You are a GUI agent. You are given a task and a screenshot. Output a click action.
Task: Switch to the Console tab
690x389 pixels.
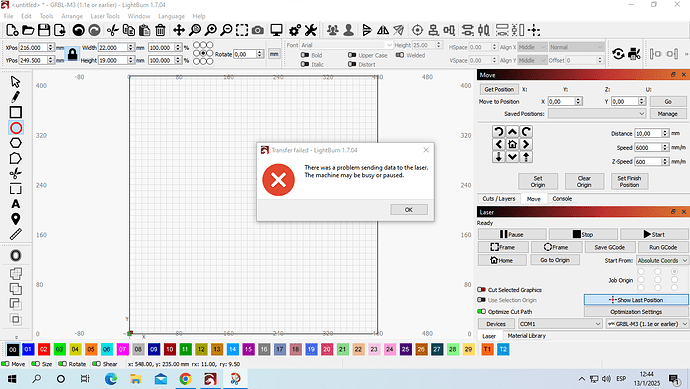[x=562, y=199]
